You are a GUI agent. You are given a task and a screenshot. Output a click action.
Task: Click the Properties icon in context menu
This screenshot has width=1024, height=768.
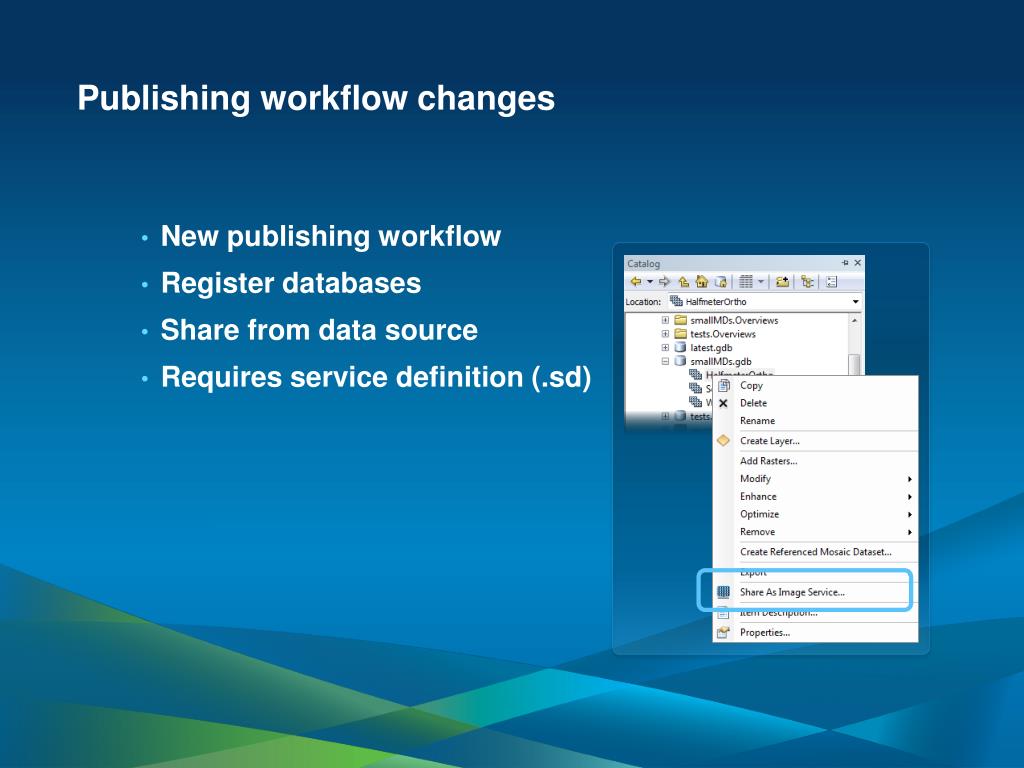[723, 632]
